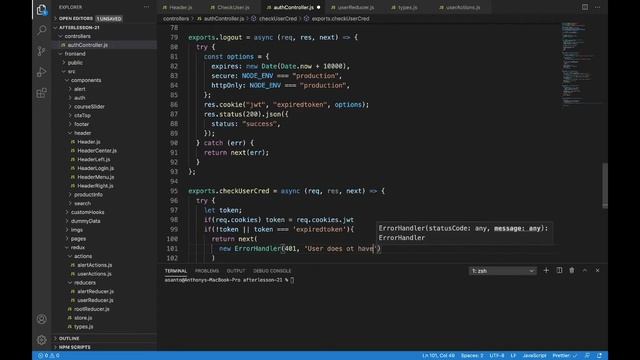Expand the customHooks folder
Viewport: 640px width, 360px height.
point(87,212)
